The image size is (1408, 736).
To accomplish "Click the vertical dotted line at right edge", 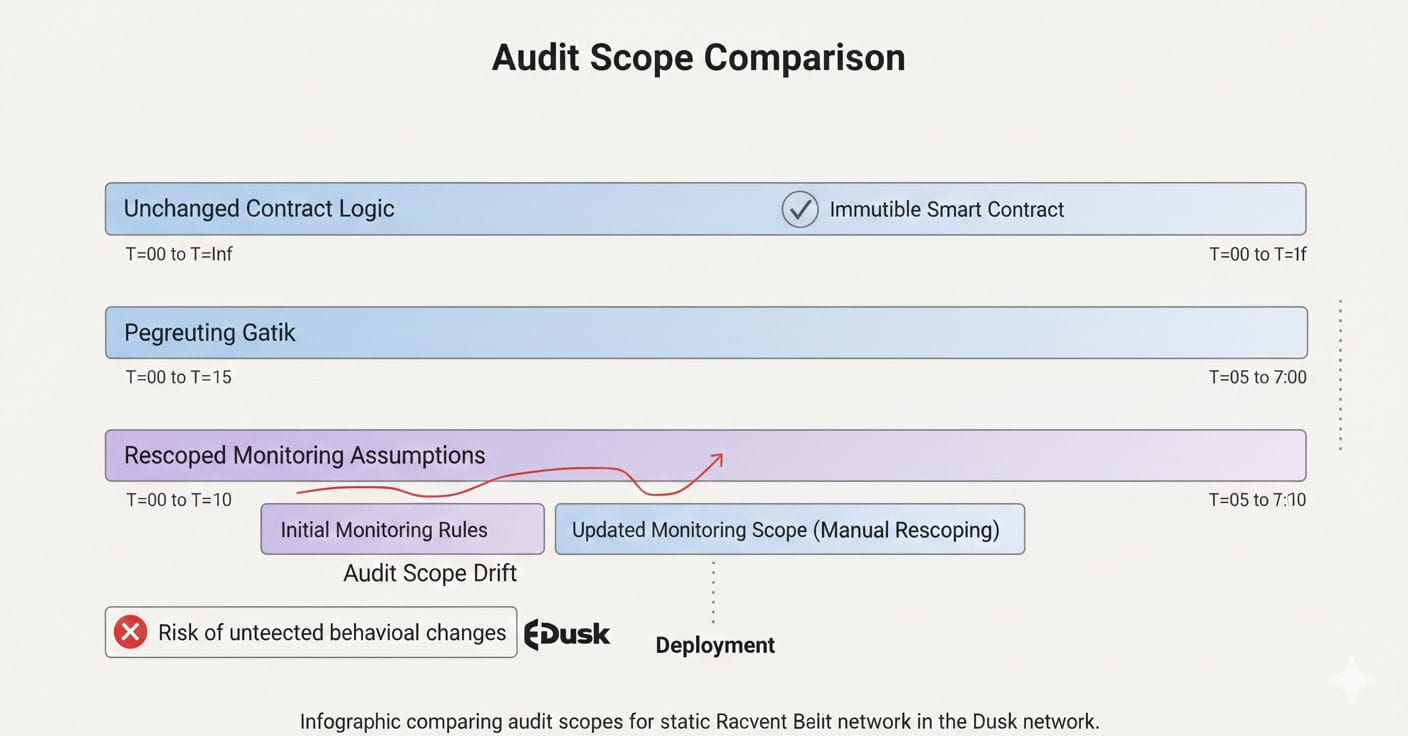I will point(1340,375).
